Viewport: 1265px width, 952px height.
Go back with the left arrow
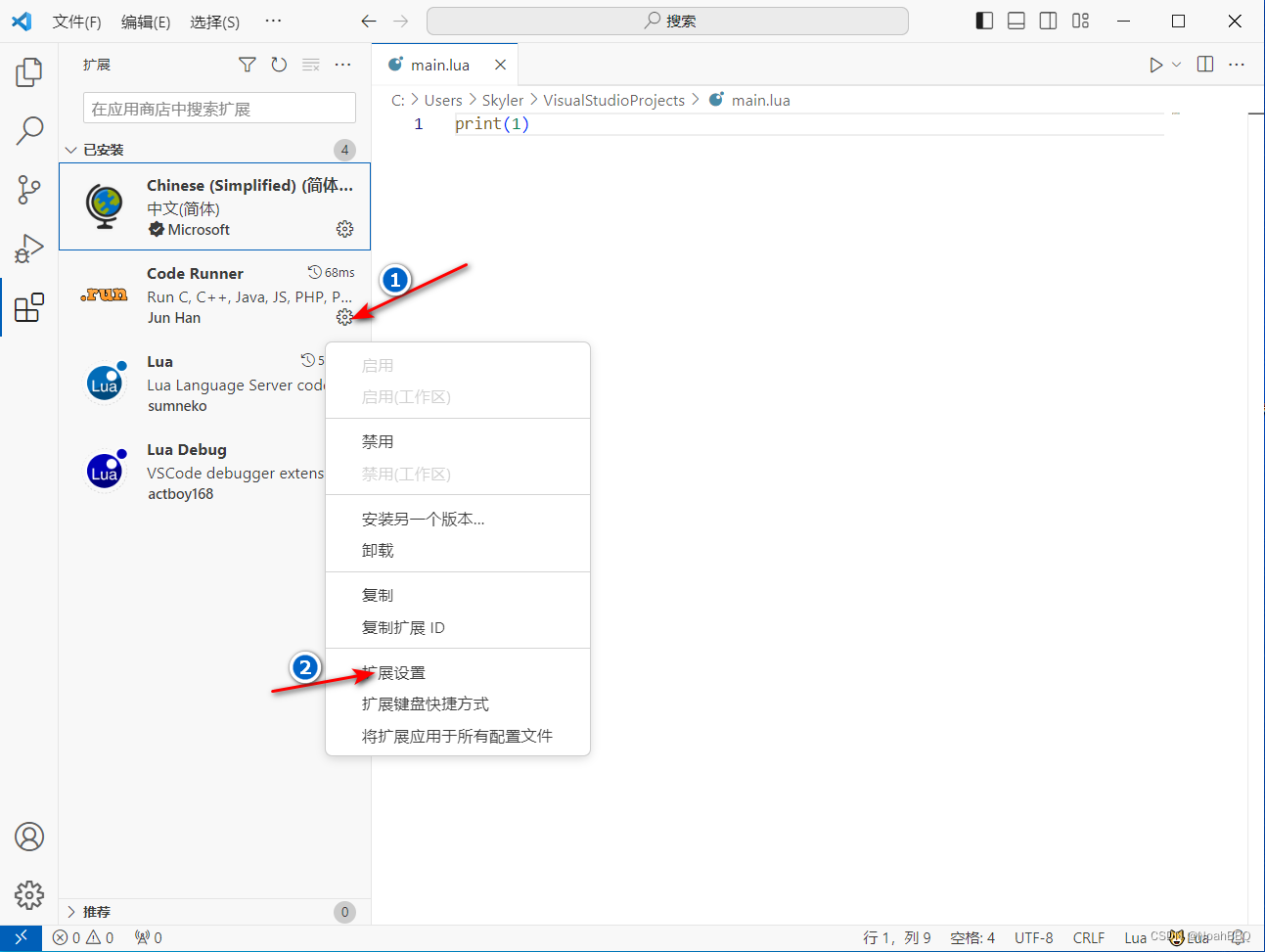tap(369, 21)
